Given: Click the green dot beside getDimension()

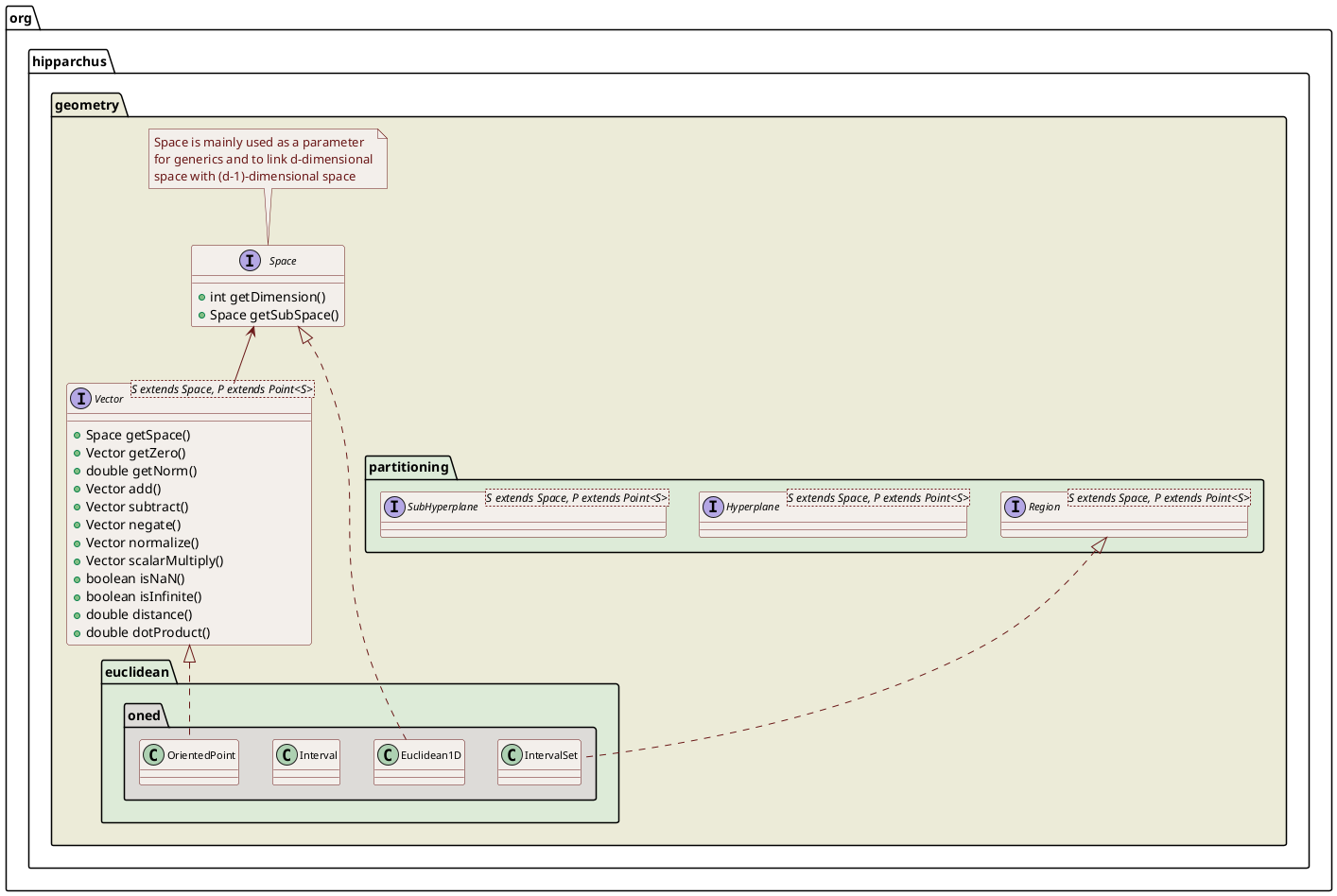Looking at the screenshot, I should pos(201,298).
